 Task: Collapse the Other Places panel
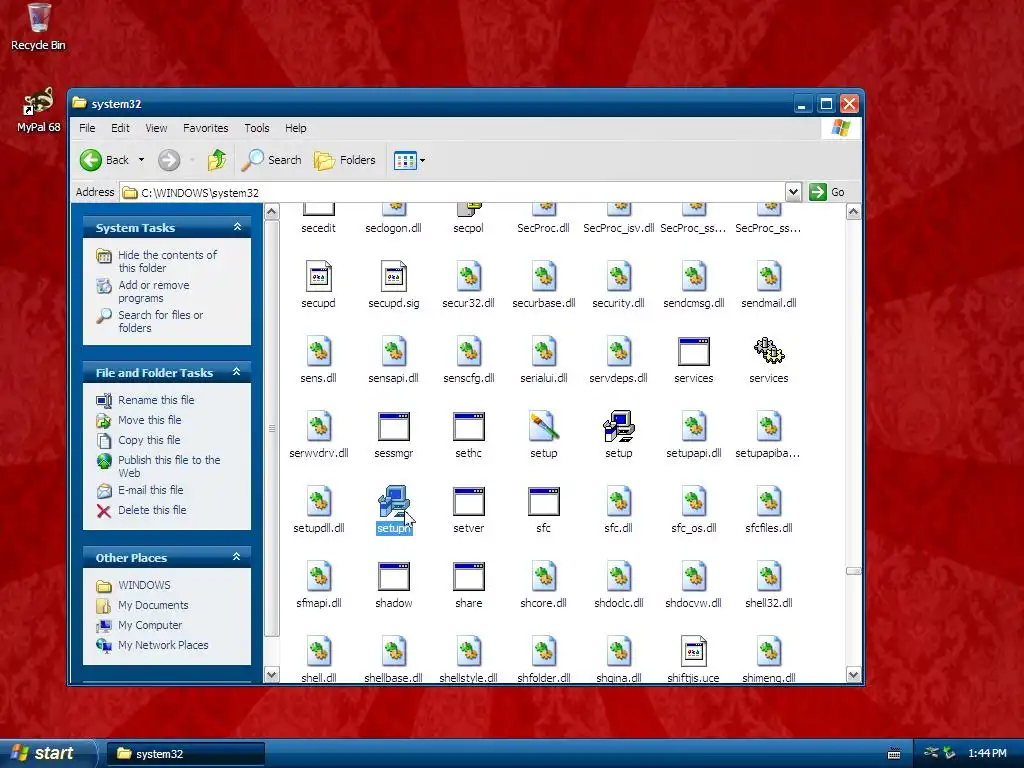point(237,556)
